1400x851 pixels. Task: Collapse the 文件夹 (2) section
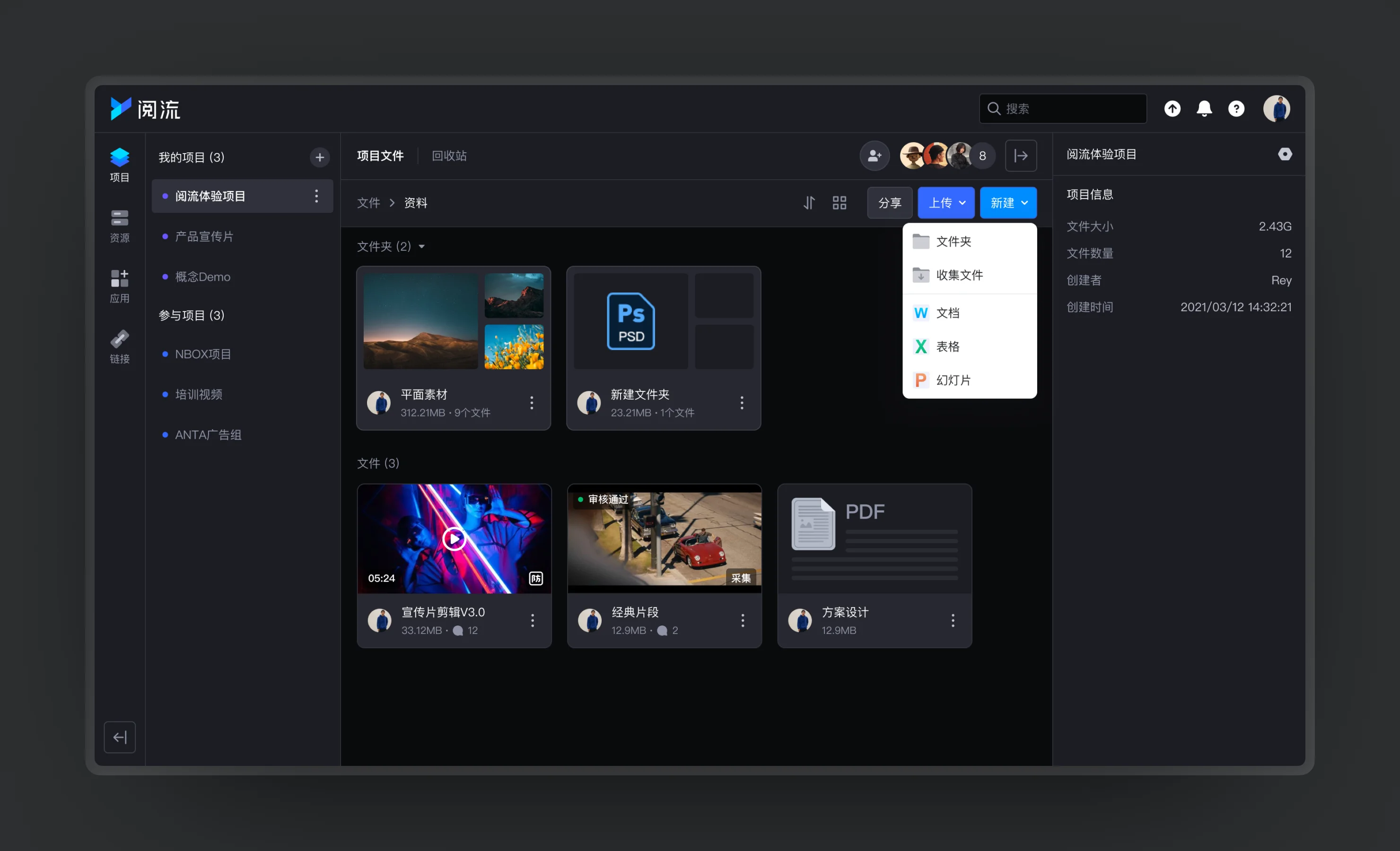[421, 246]
